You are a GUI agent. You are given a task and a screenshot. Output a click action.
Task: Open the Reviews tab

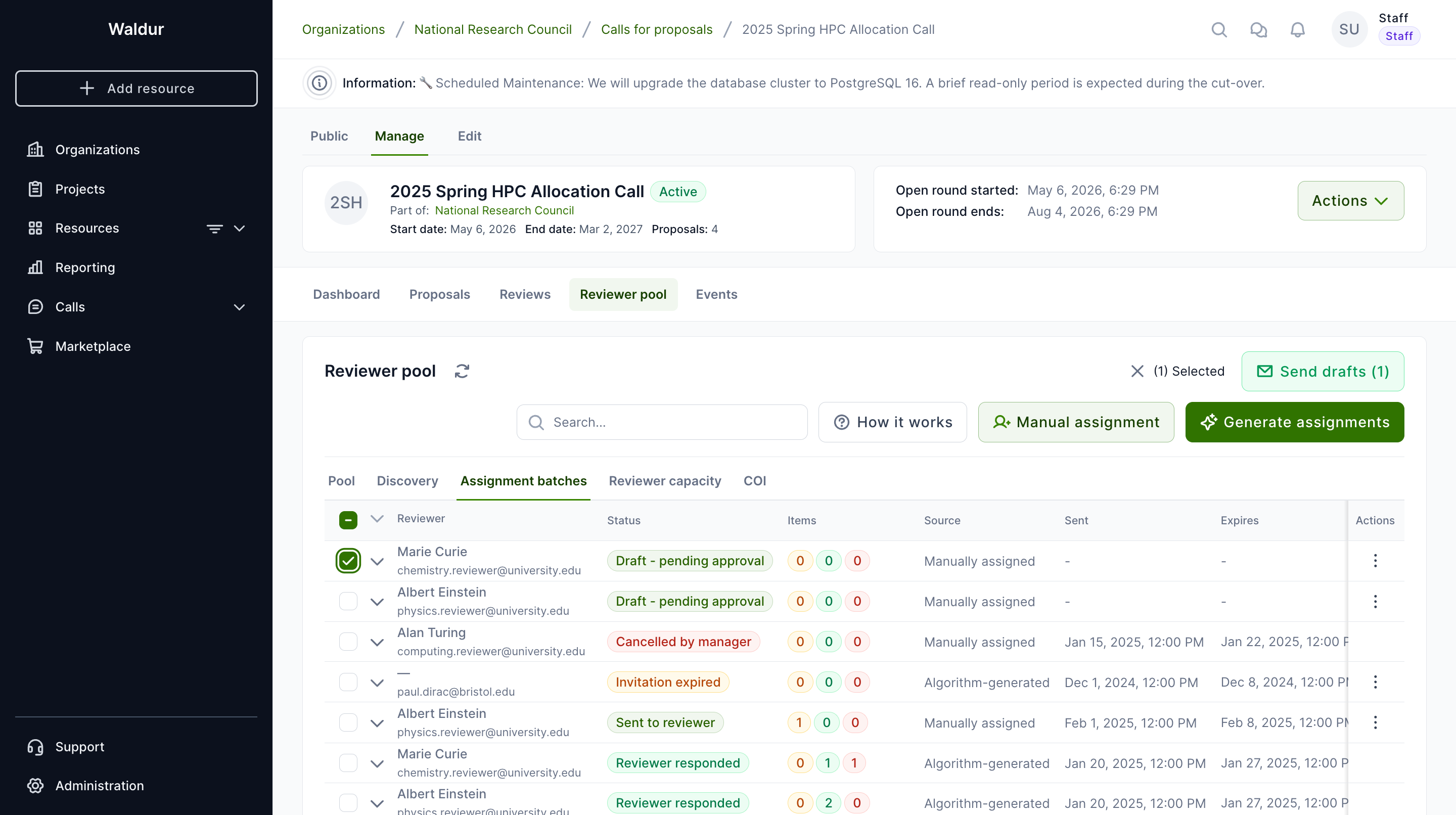[x=525, y=294]
